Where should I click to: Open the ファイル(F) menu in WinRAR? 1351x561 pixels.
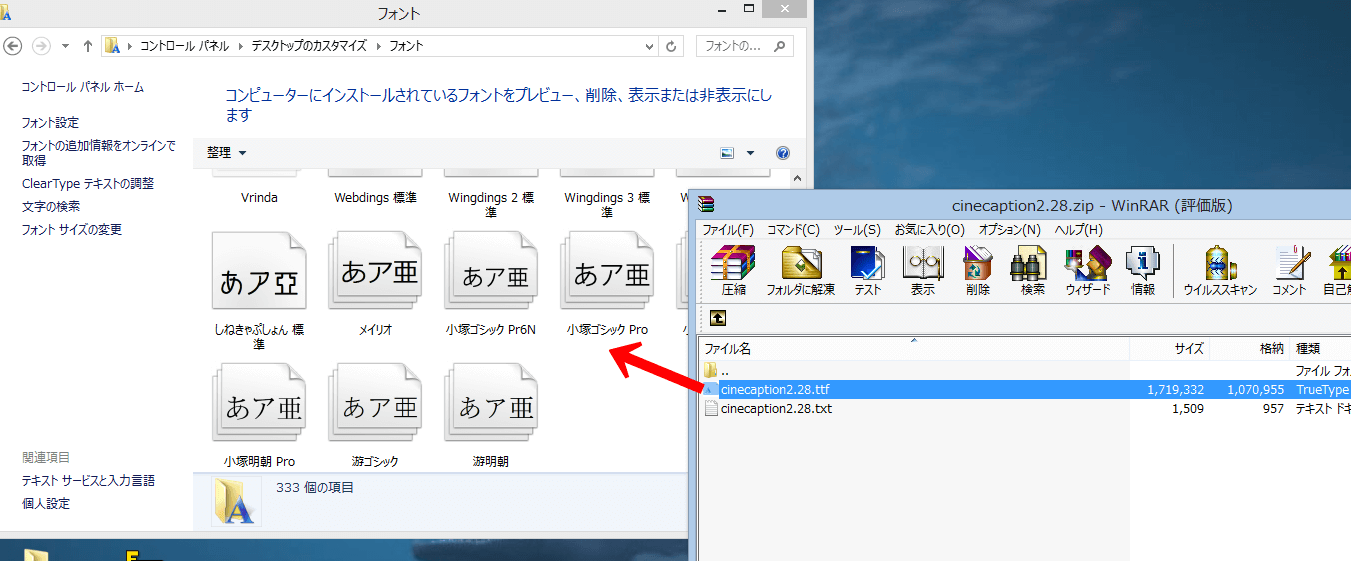click(x=728, y=230)
